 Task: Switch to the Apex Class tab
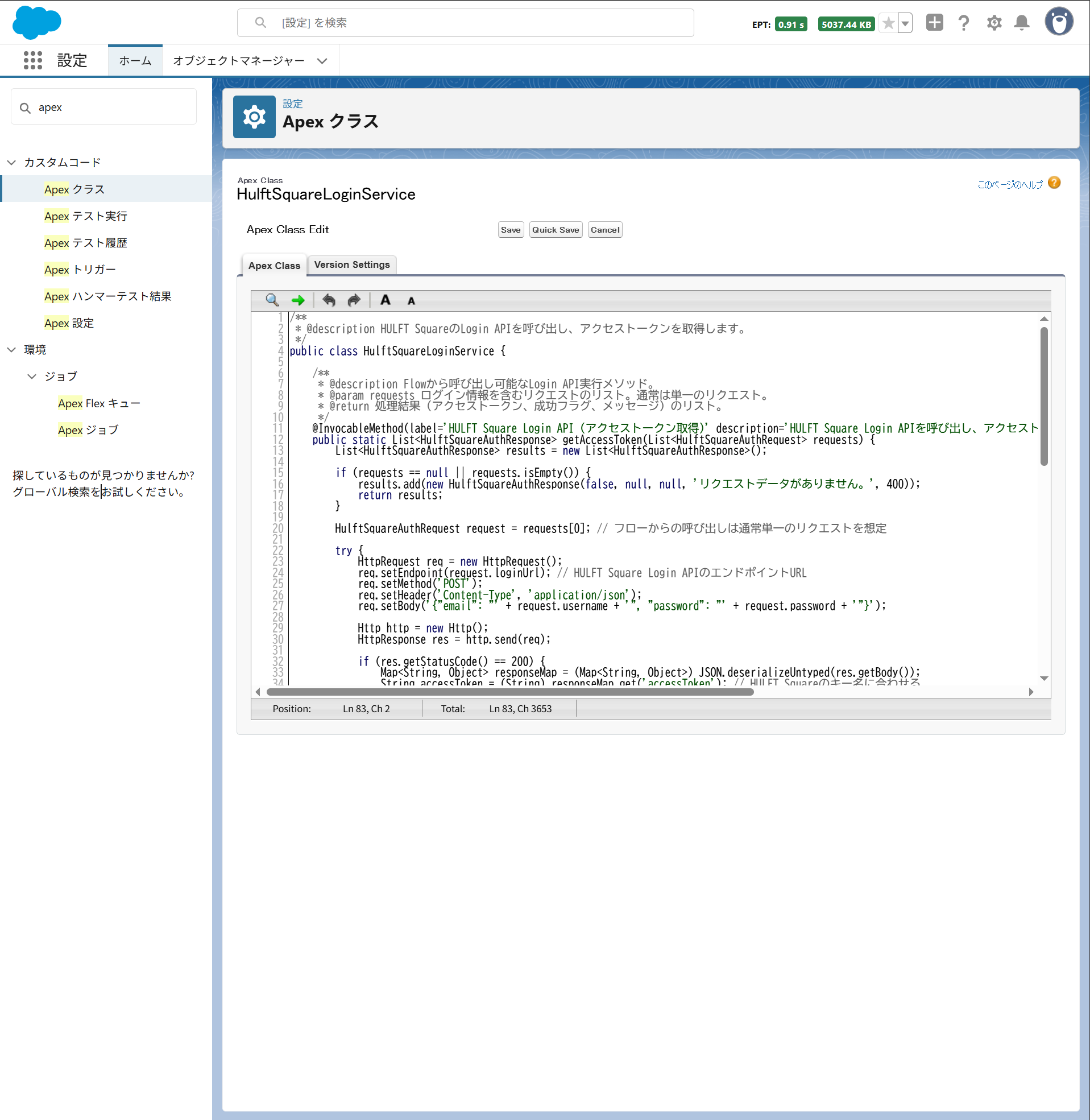click(274, 266)
